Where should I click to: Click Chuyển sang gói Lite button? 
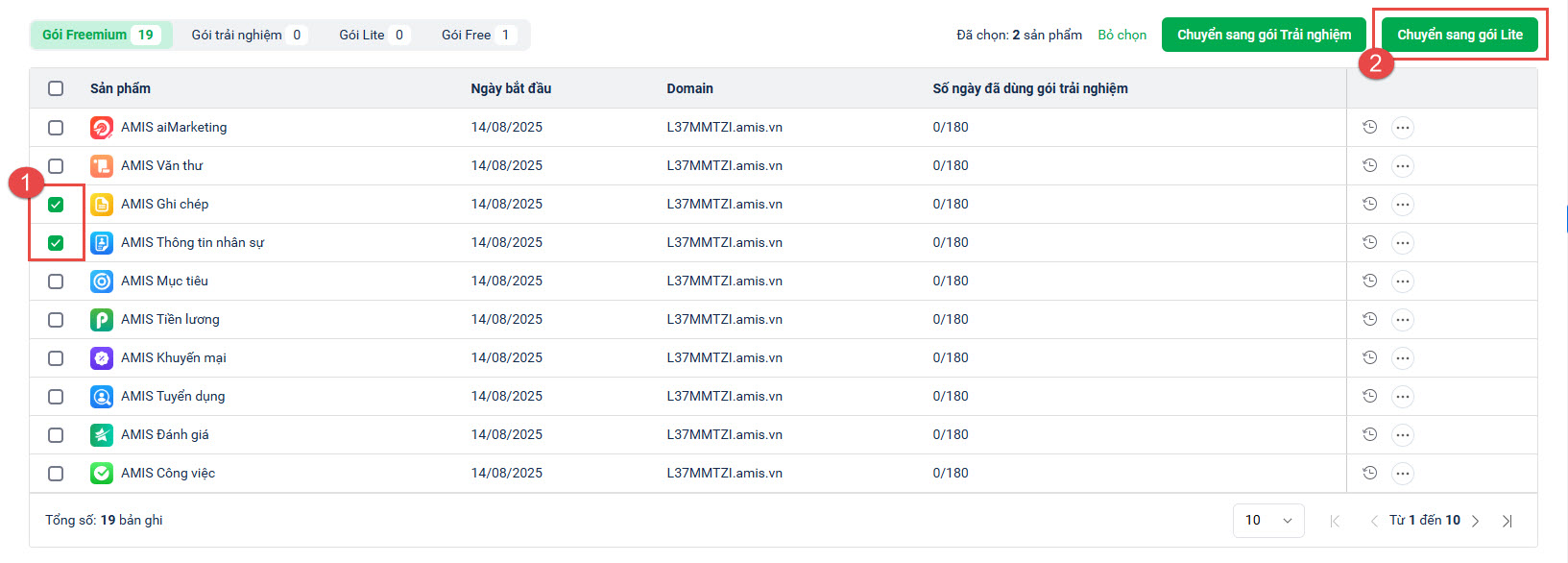pos(1459,35)
